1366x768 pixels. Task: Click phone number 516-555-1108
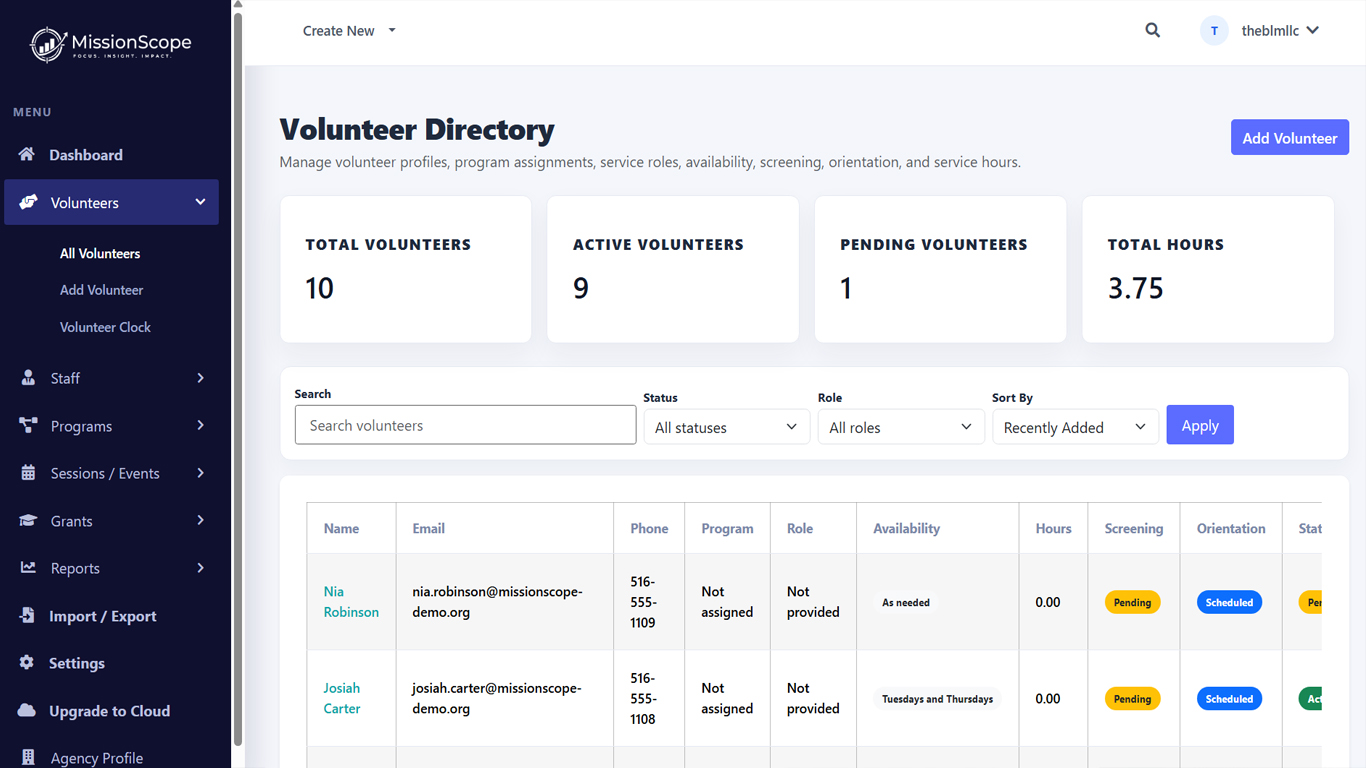click(x=643, y=698)
